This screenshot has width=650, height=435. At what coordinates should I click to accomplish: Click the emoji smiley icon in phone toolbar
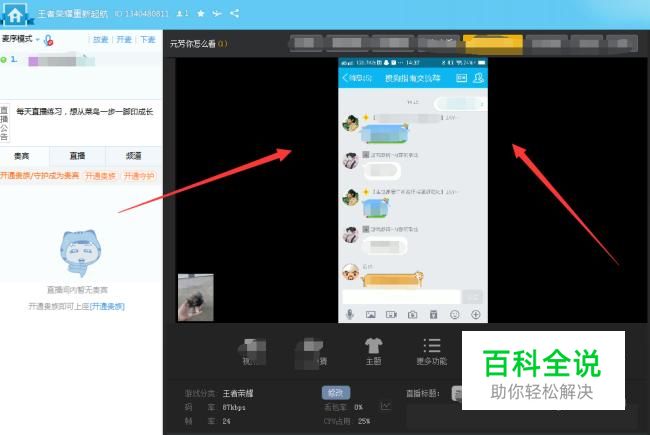pos(455,315)
